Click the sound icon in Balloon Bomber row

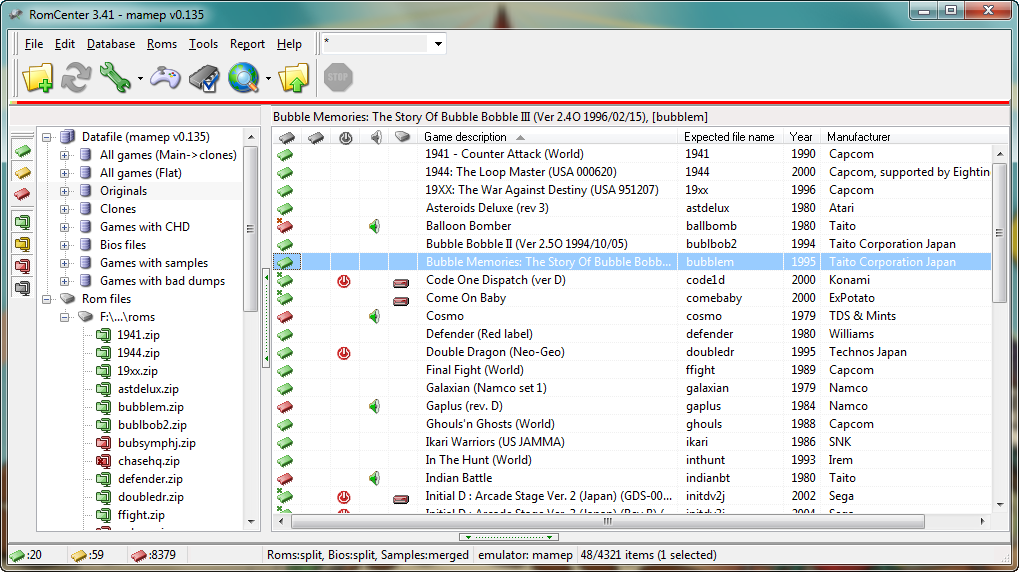point(374,226)
